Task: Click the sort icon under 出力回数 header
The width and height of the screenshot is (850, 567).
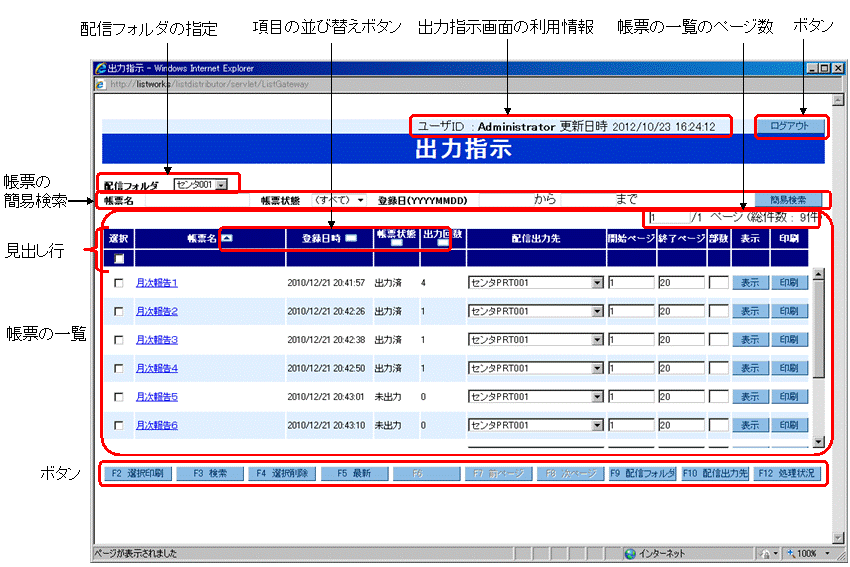Action: pos(442,243)
